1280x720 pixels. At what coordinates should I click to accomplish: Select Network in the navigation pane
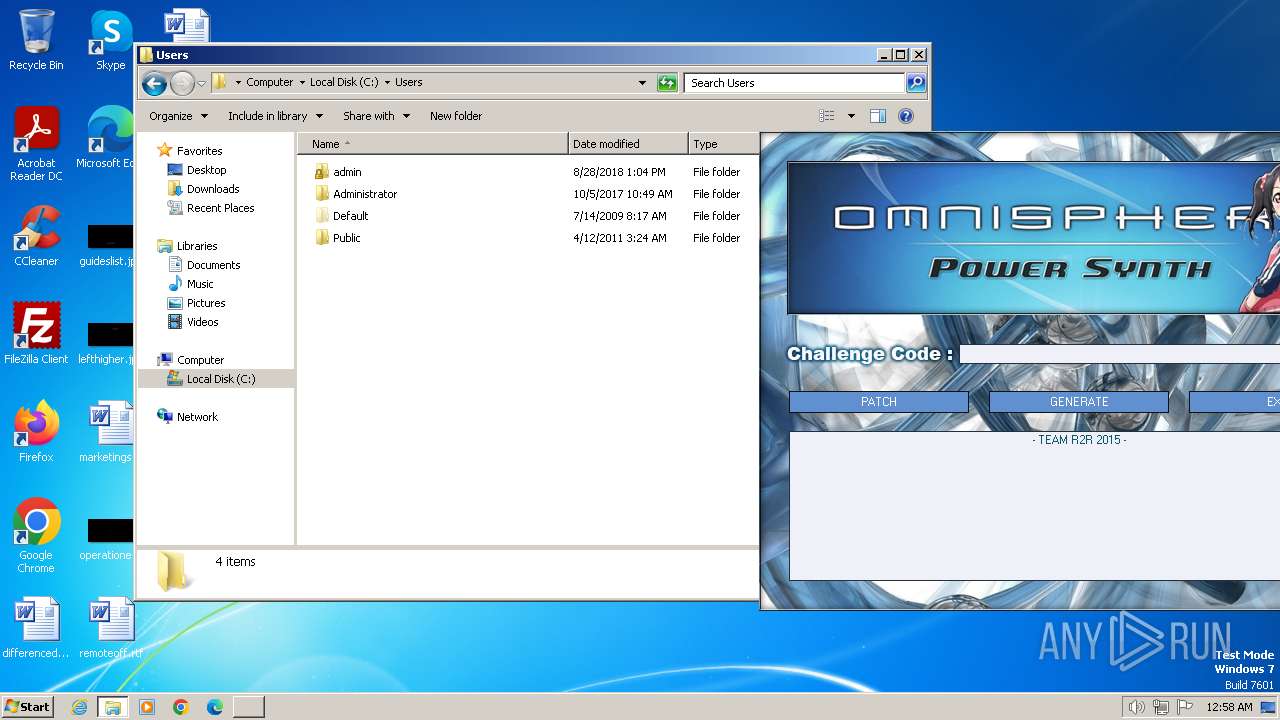[x=197, y=417]
